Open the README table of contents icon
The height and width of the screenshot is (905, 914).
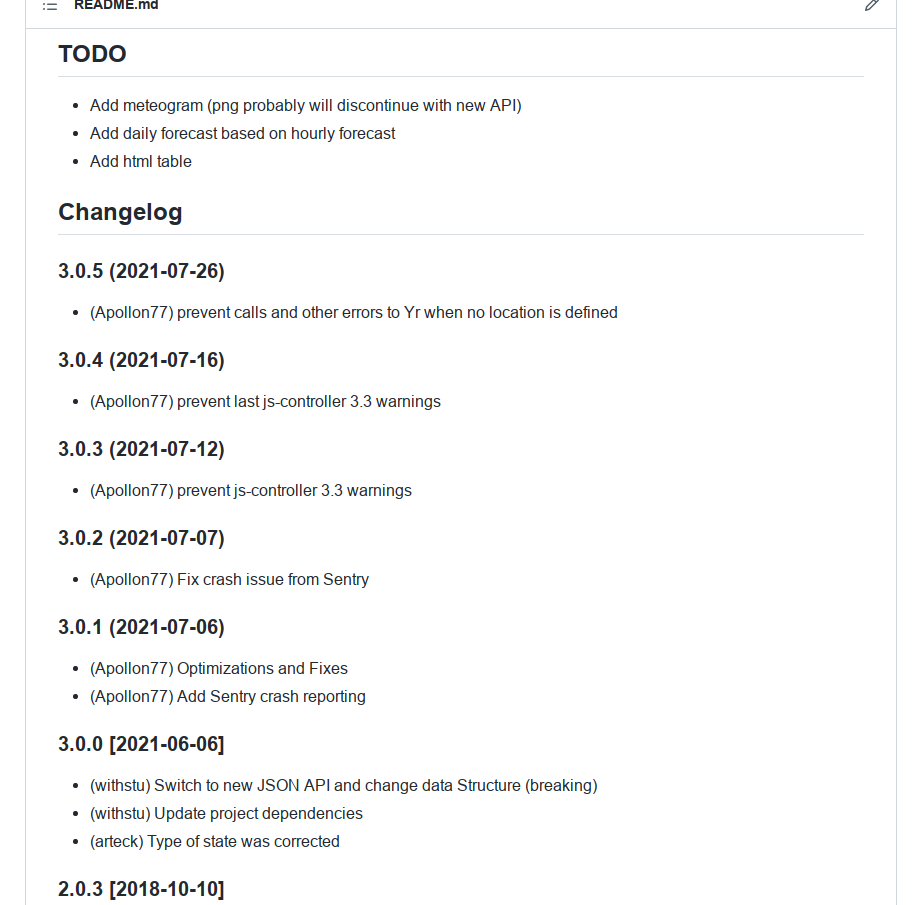(50, 6)
